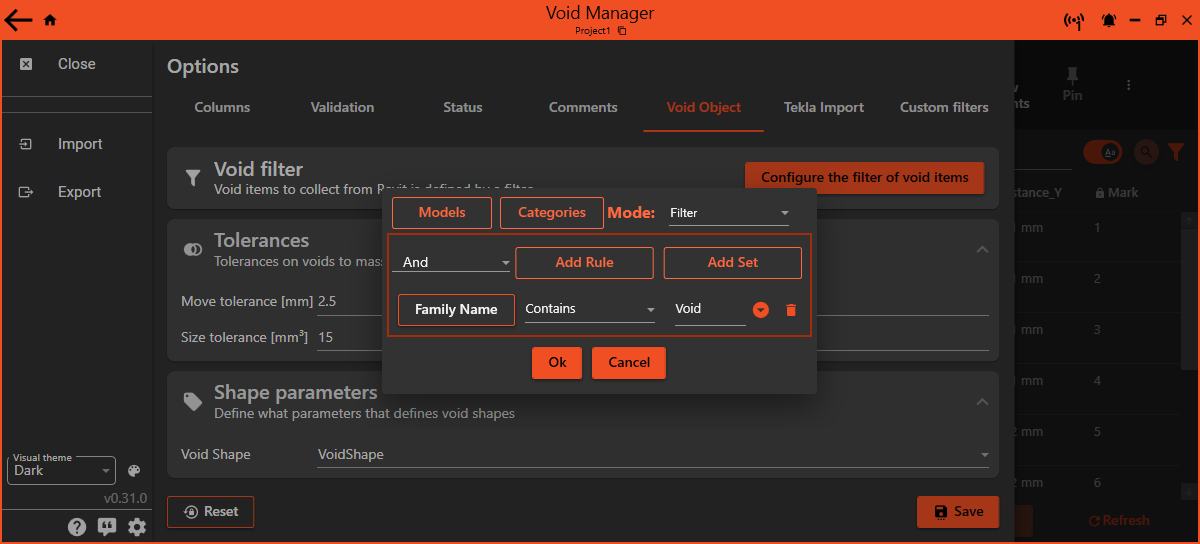
Task: Click the Move tolerance field
Action: pyautogui.click(x=653, y=302)
